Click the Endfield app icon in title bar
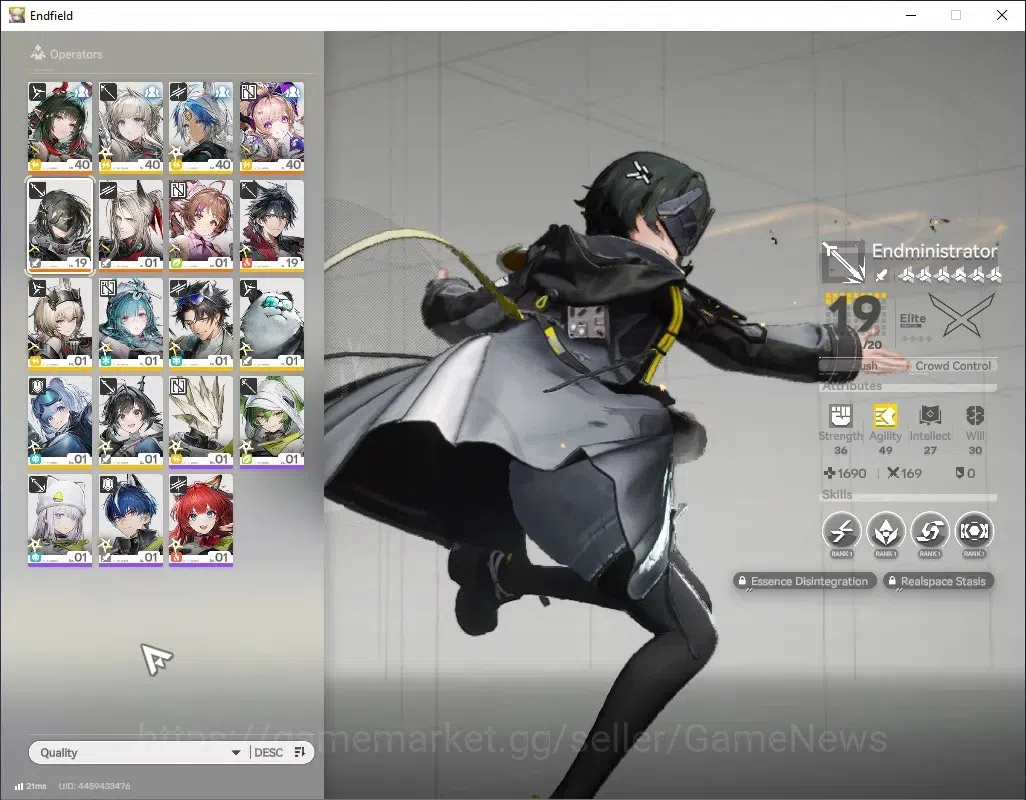 pos(16,14)
